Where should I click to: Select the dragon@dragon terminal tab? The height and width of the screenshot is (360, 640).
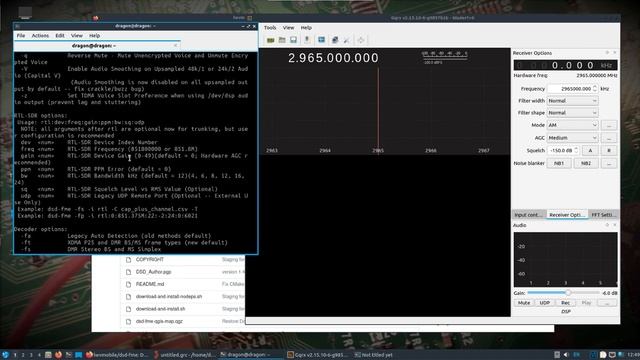click(97, 46)
